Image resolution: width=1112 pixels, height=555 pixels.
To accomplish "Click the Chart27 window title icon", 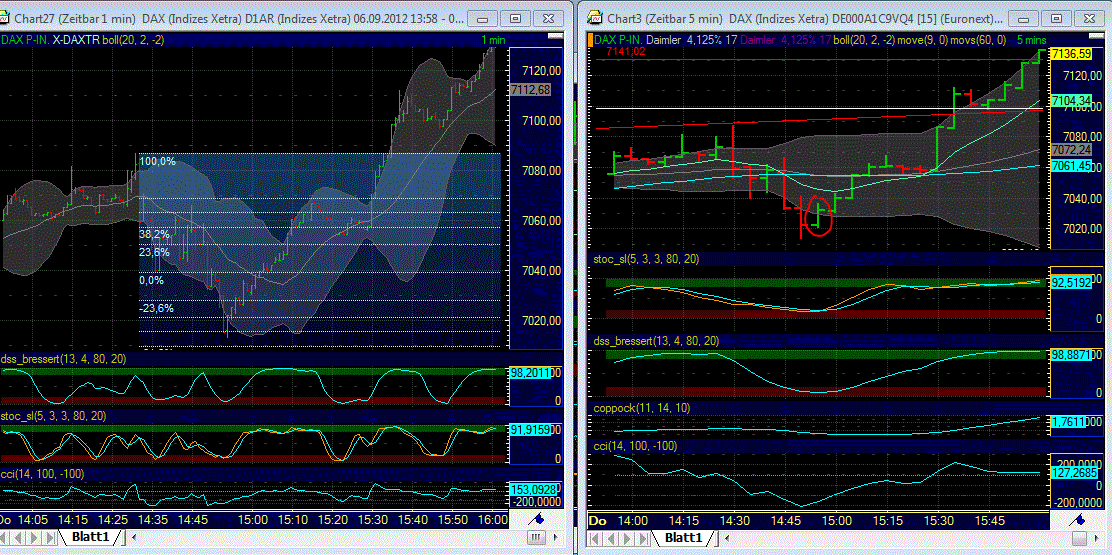I will (6, 17).
